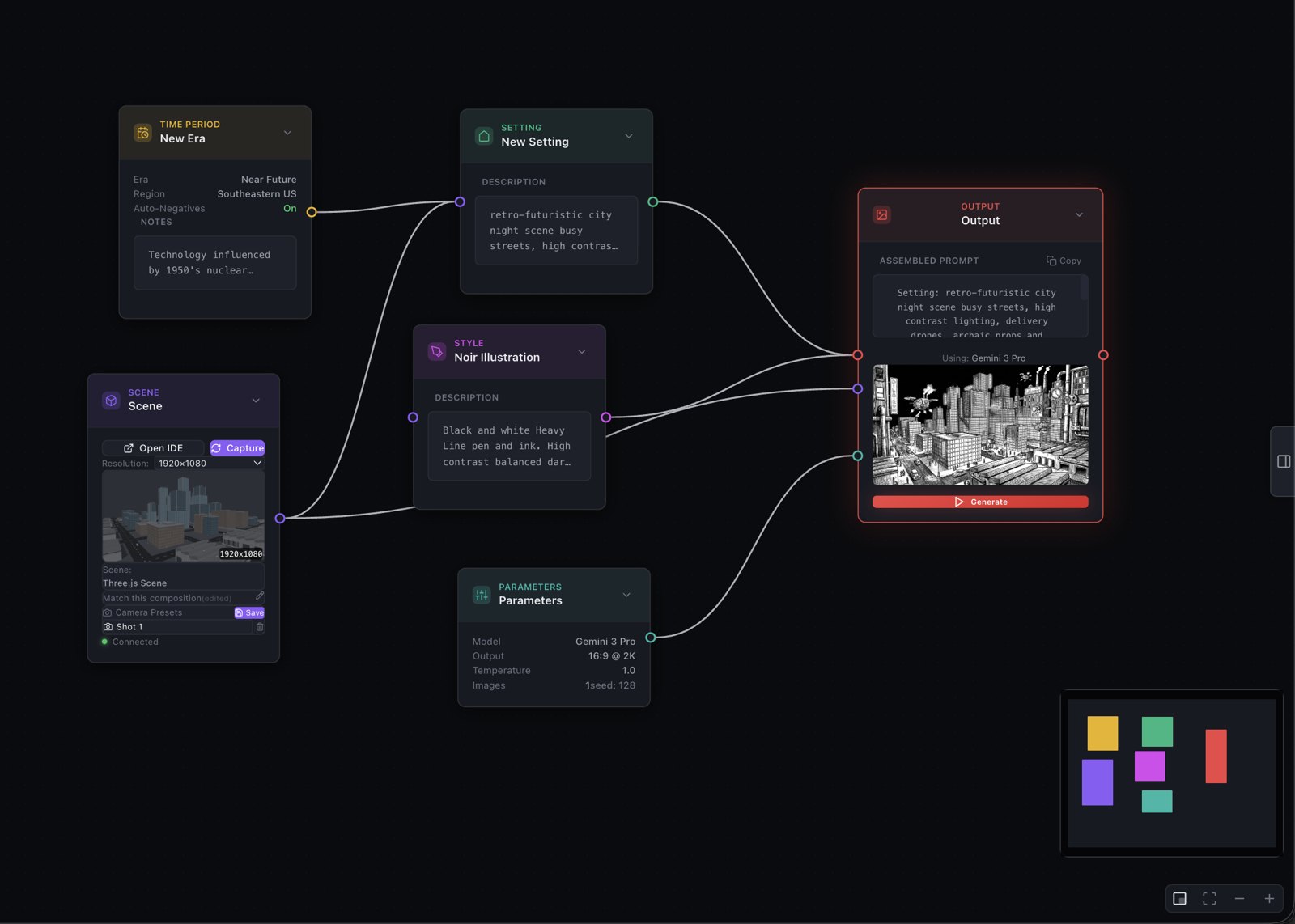Save the camera preset

(249, 612)
